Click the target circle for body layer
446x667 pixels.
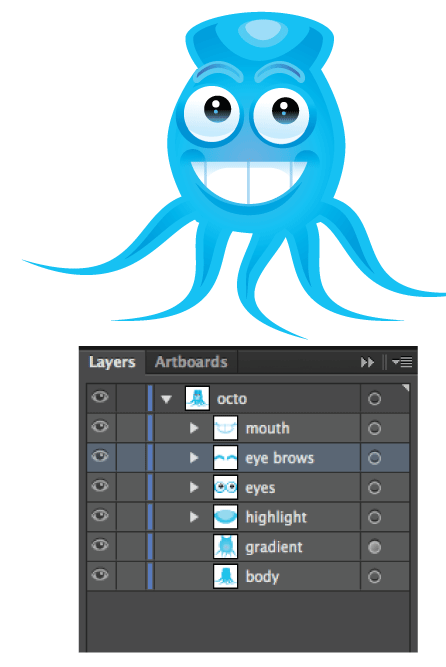point(374,577)
